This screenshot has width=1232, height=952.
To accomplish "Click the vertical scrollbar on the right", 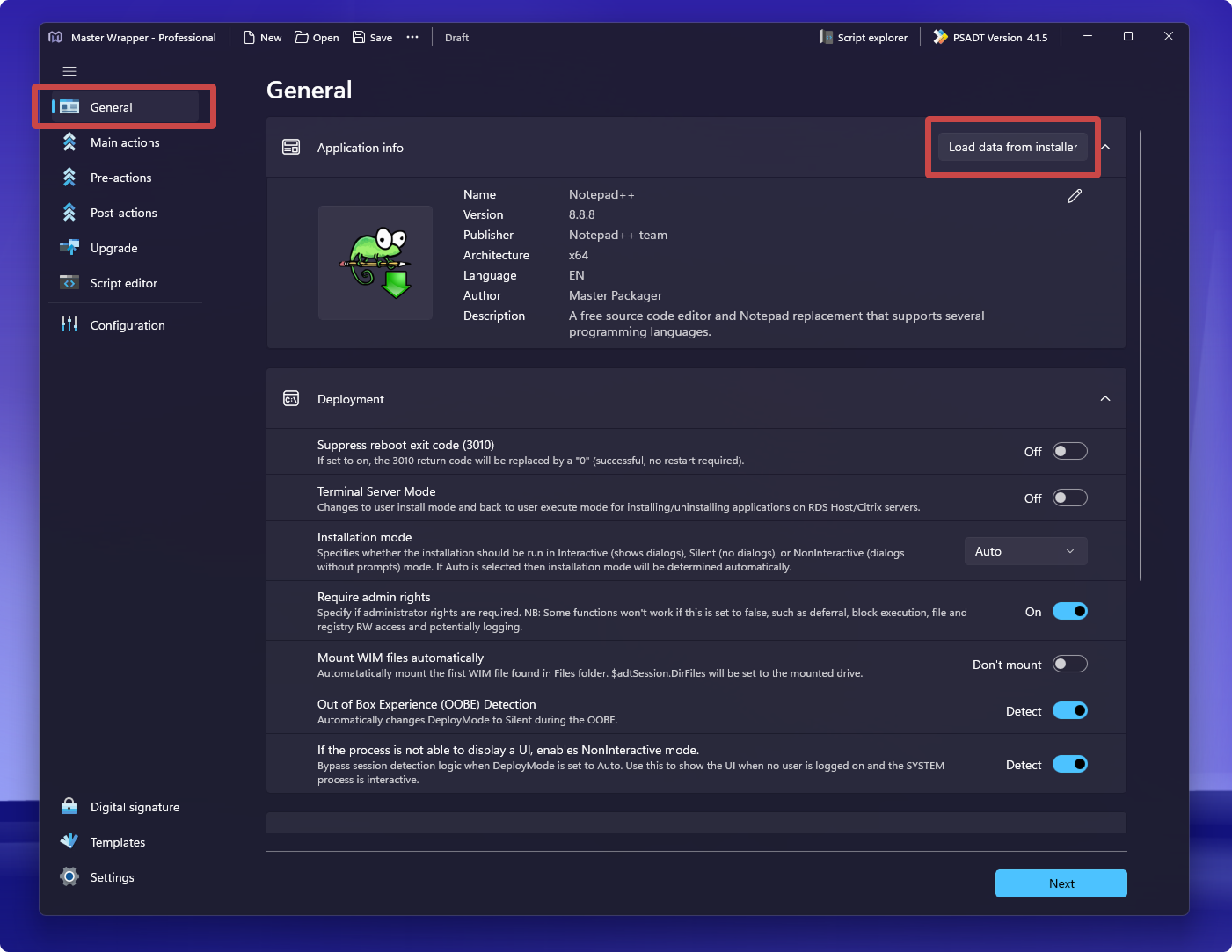I will pos(1141,352).
